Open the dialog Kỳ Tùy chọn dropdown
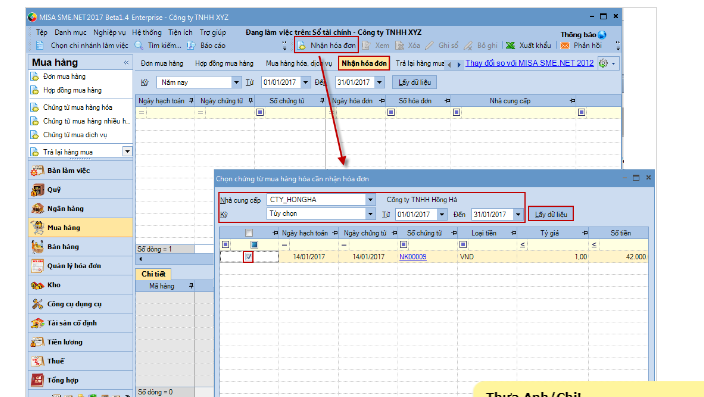The height and width of the screenshot is (397, 704). tap(370, 214)
